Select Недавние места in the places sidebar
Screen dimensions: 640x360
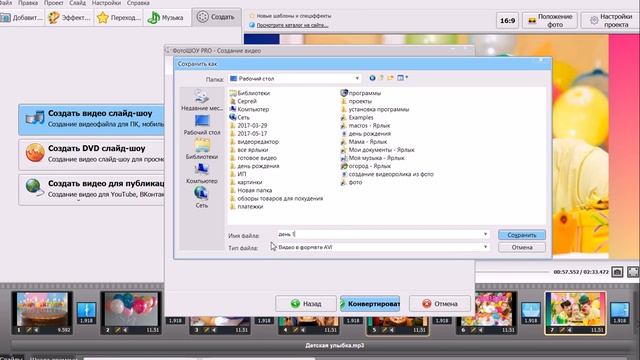click(x=202, y=100)
